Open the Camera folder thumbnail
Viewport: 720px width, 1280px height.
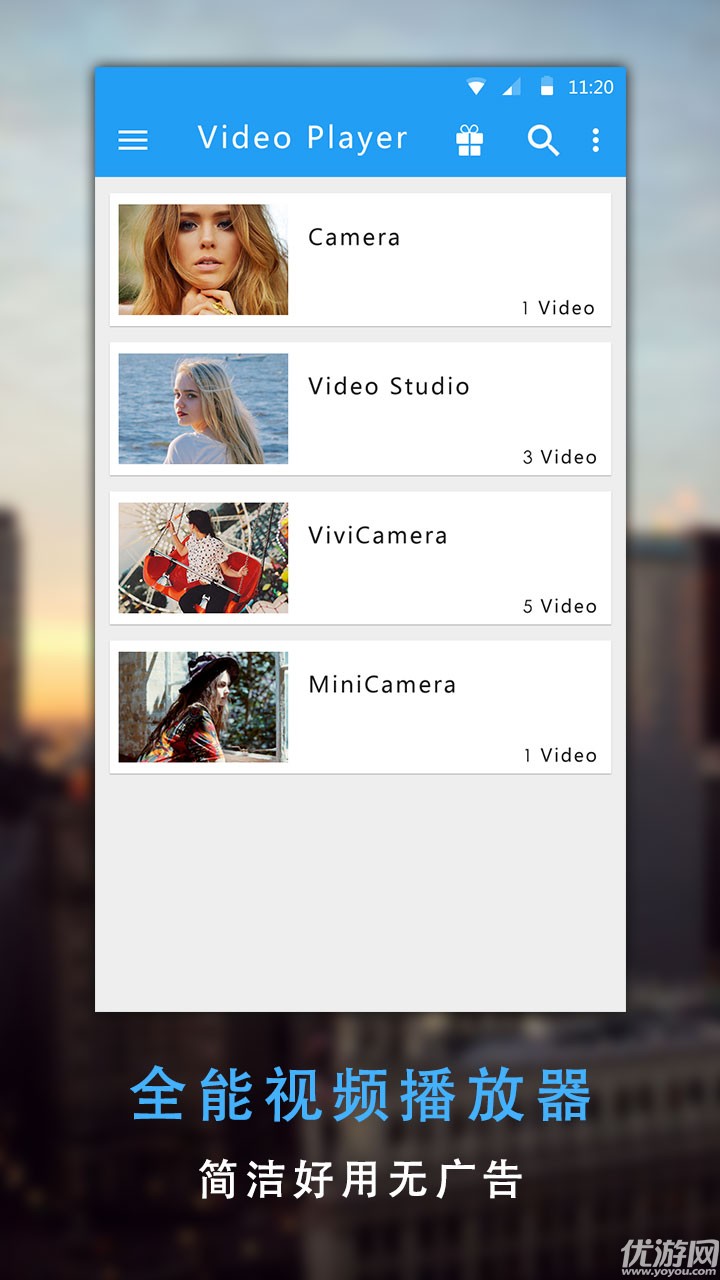tap(203, 260)
